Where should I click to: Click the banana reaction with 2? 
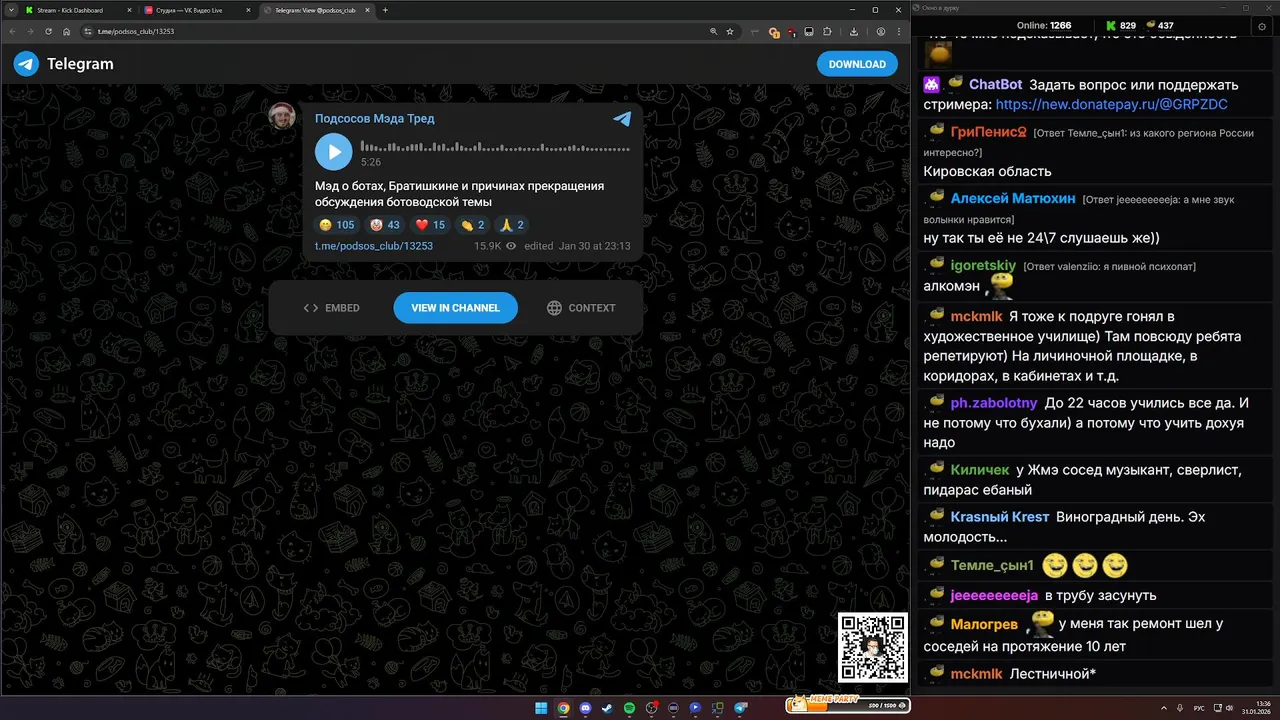coord(472,225)
